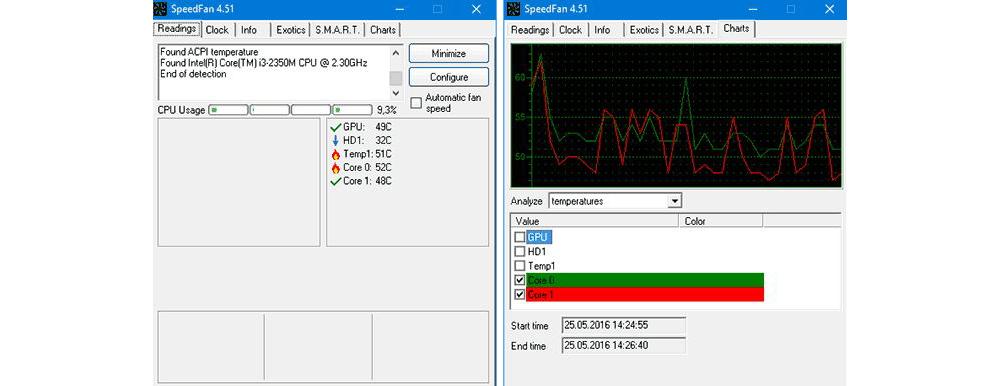Check the GPU checkbox in chart values
Screen dimensions: 1000x386
click(520, 237)
